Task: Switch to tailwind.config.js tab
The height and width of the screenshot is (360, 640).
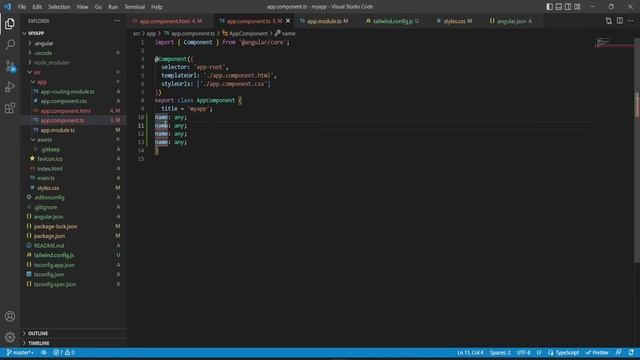Action: [393, 21]
